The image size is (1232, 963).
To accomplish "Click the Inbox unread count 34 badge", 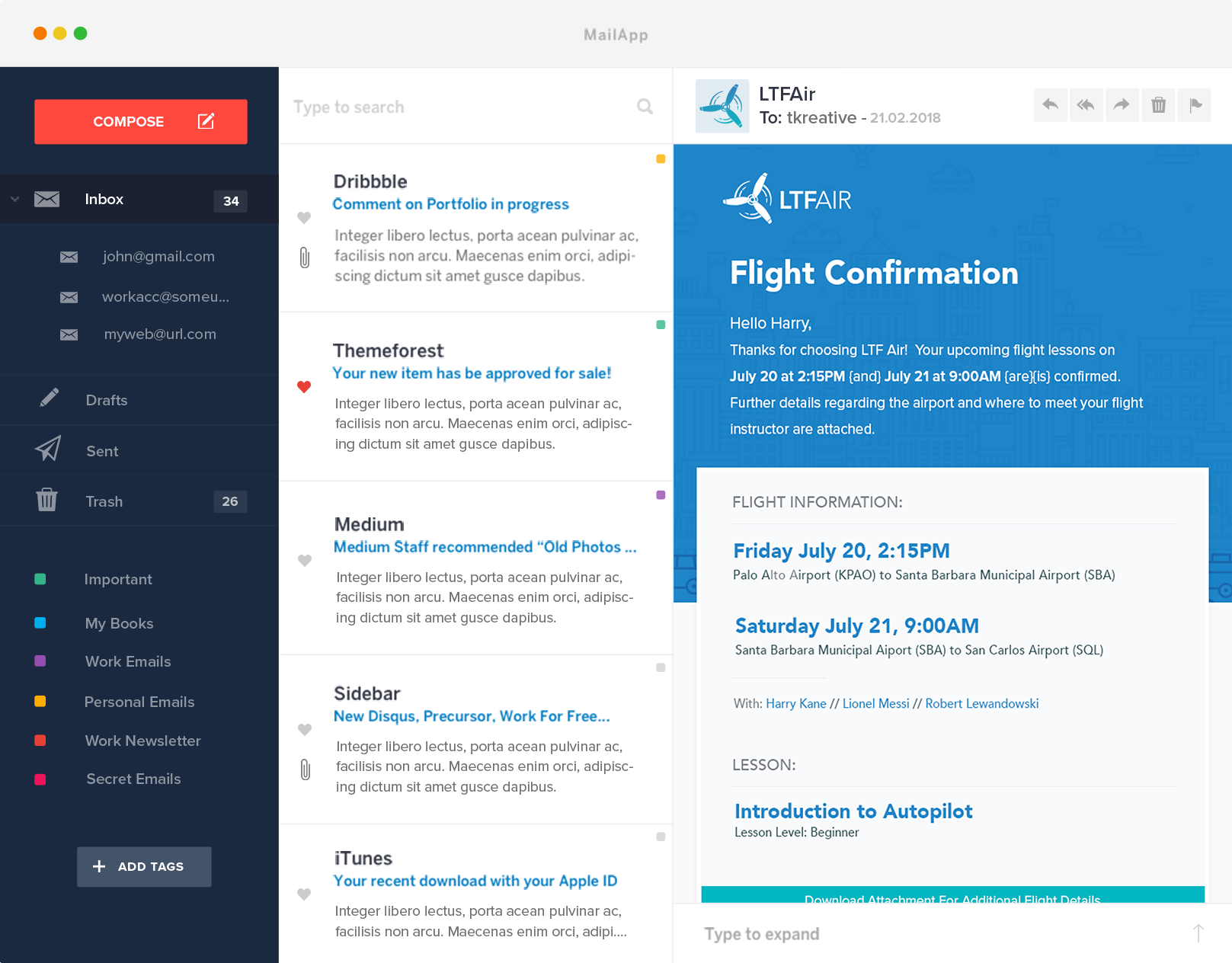I will (231, 200).
